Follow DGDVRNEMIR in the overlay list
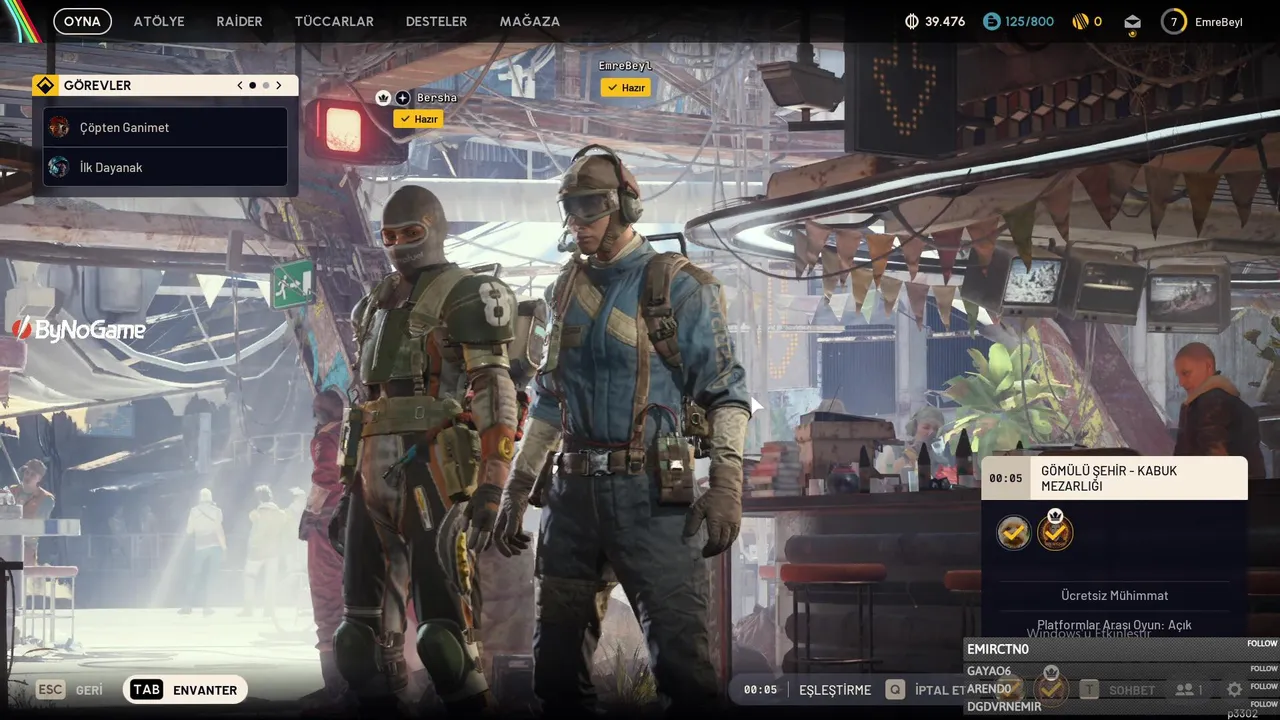 coord(1263,704)
